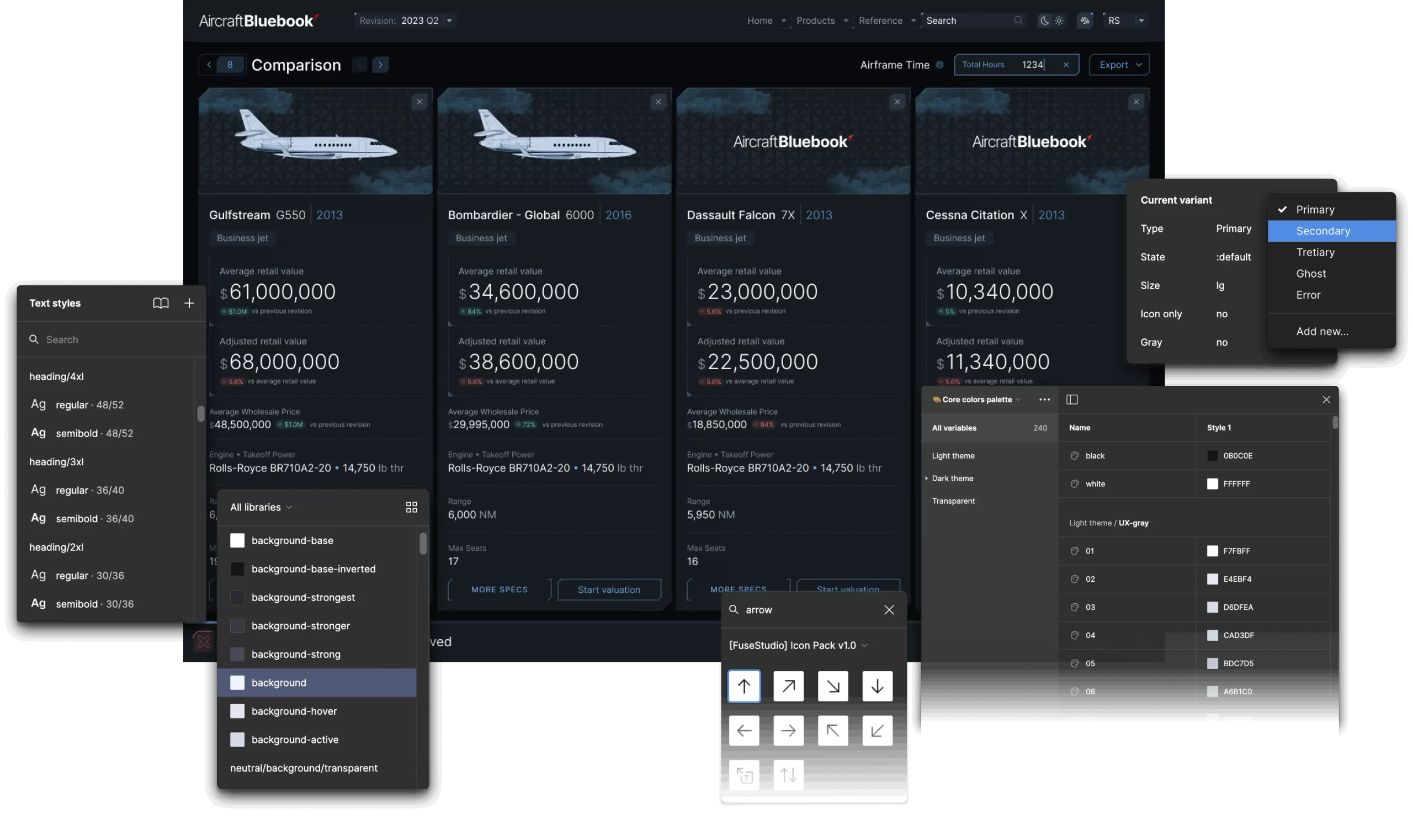Select the up arrow icon
This screenshot has width=1413, height=840.
pos(744,686)
